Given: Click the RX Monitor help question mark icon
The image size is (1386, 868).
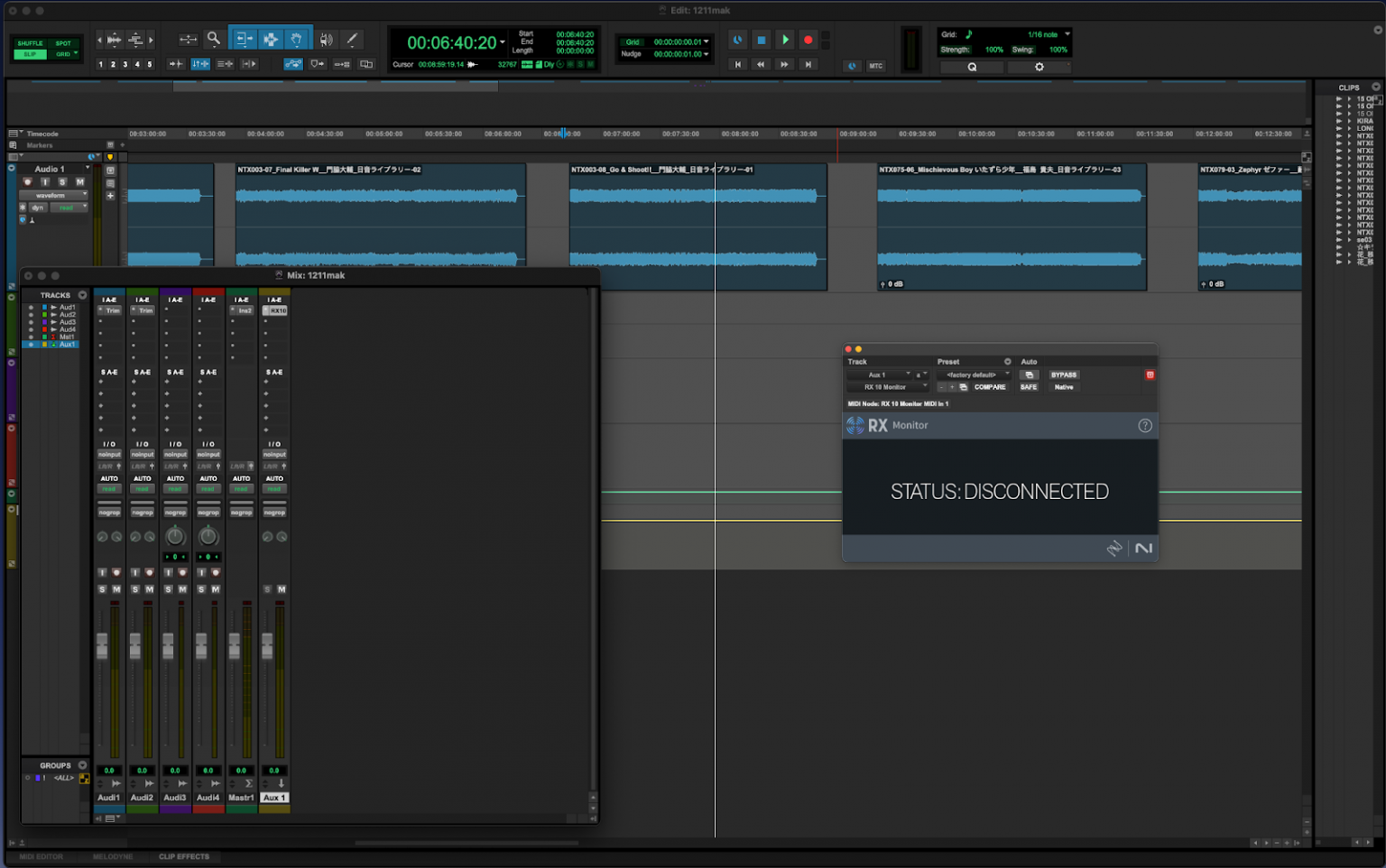Looking at the screenshot, I should (1144, 425).
